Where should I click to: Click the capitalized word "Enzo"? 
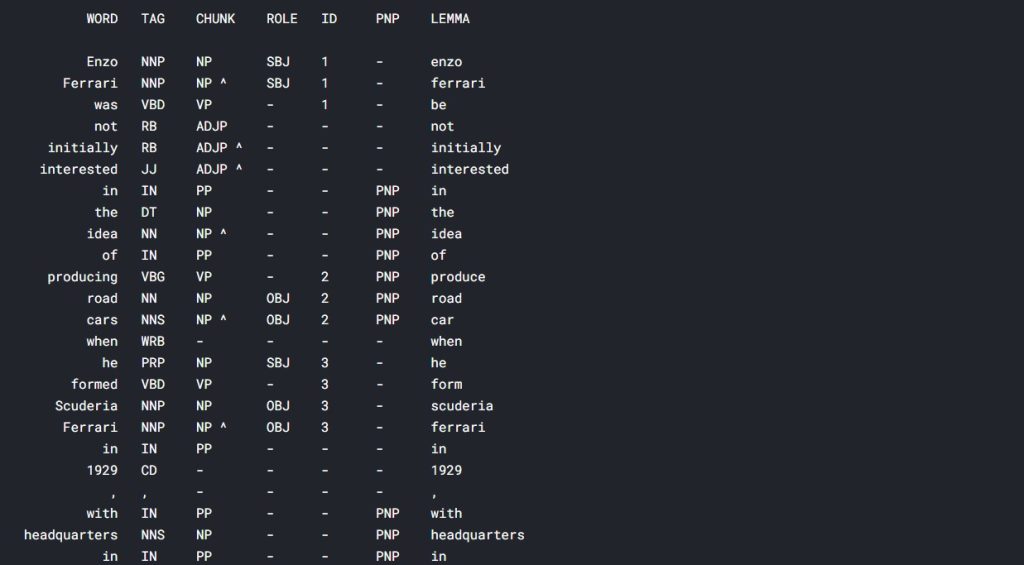click(x=101, y=62)
